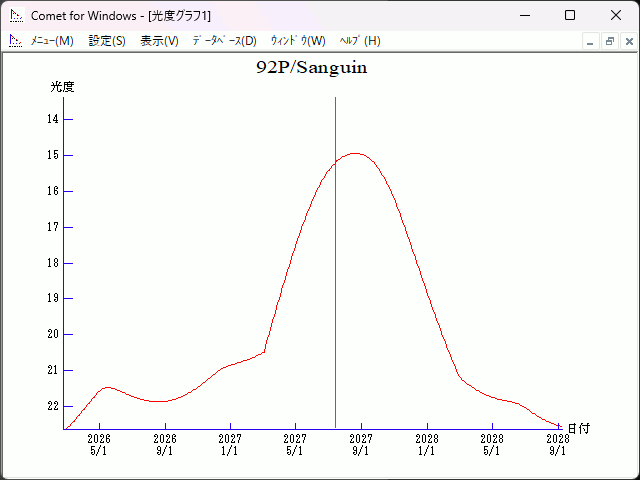Image resolution: width=640 pixels, height=480 pixels.
Task: Click the magnitude 21 axis label
Action: coord(53,370)
